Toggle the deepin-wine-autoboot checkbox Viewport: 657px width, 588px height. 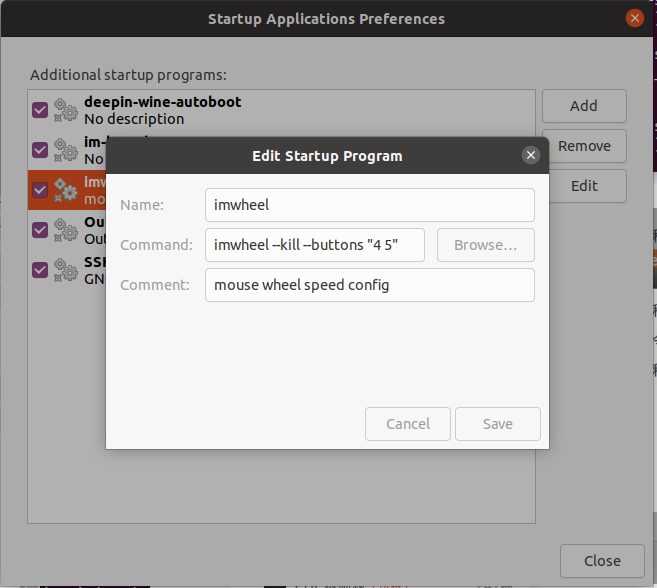click(x=40, y=110)
